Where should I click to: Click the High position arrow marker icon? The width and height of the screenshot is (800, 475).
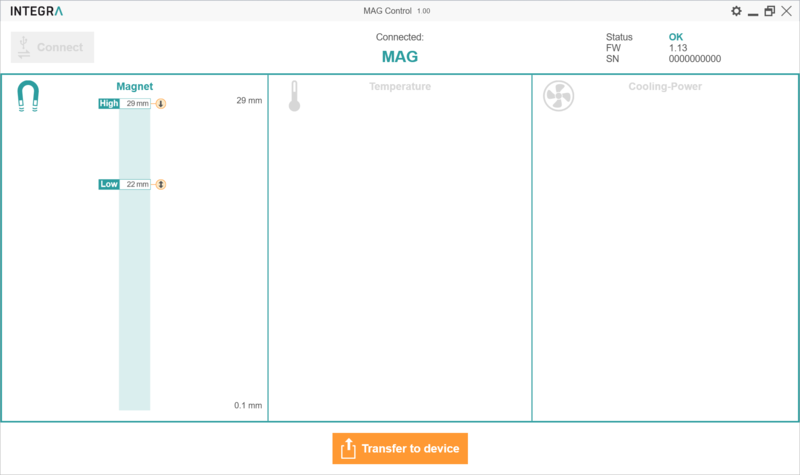click(161, 104)
